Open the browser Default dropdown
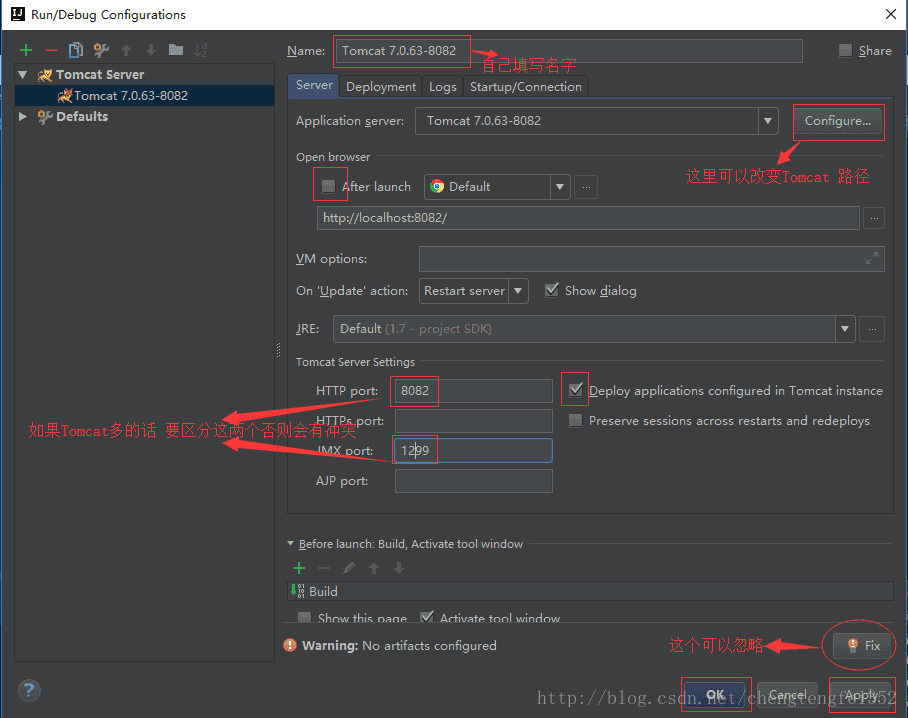The height and width of the screenshot is (718, 908). (x=559, y=187)
